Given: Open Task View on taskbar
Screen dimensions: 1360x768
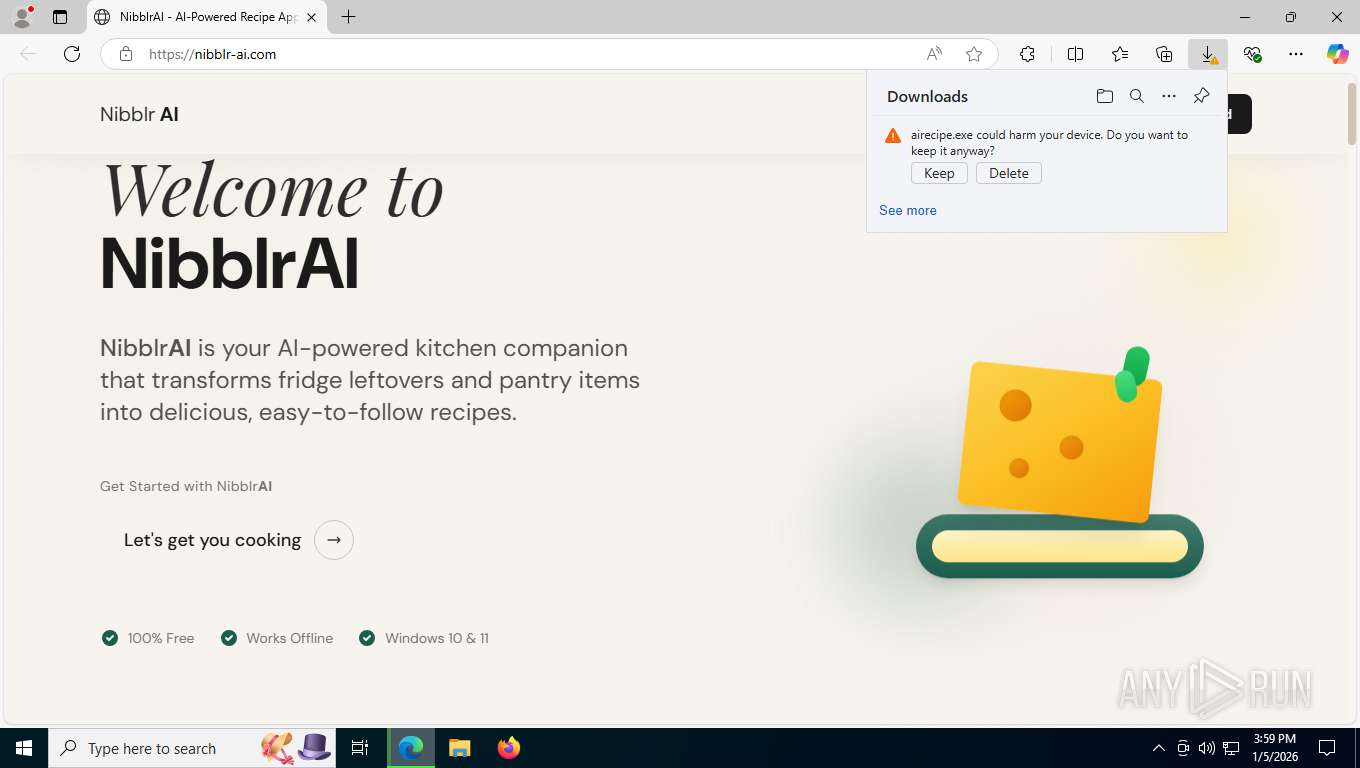Looking at the screenshot, I should click(x=360, y=748).
